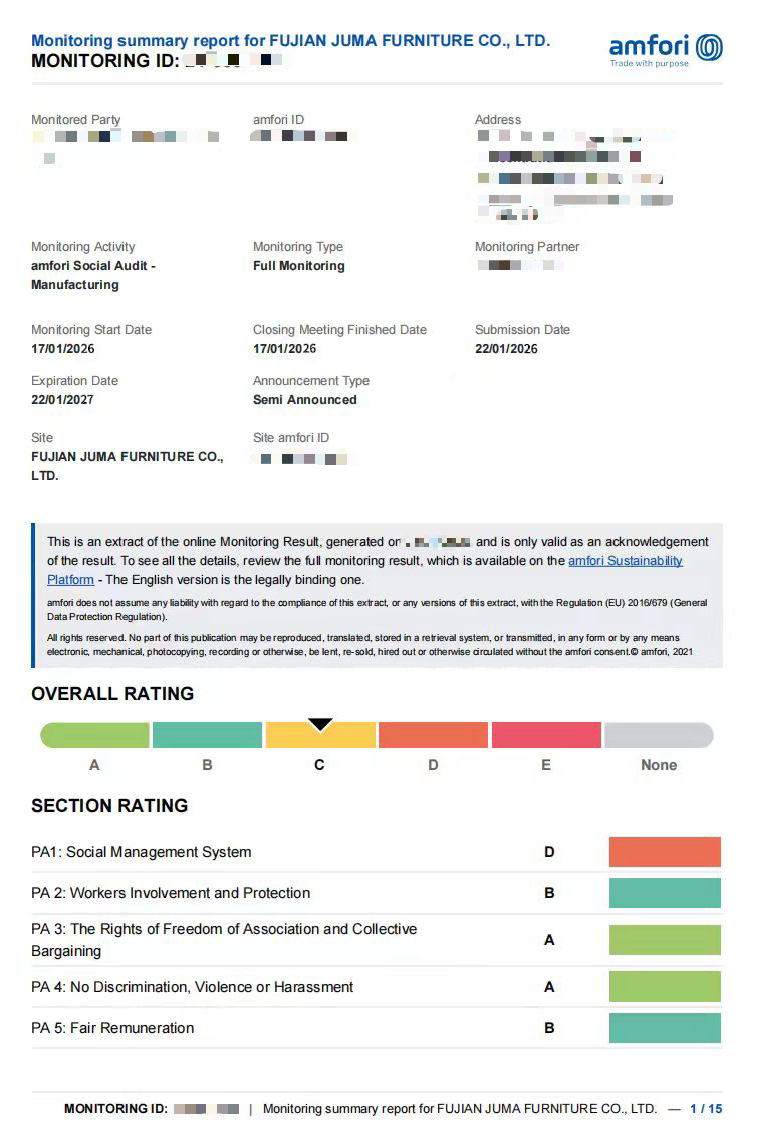Select the teal B overall rating segment

[x=207, y=735]
